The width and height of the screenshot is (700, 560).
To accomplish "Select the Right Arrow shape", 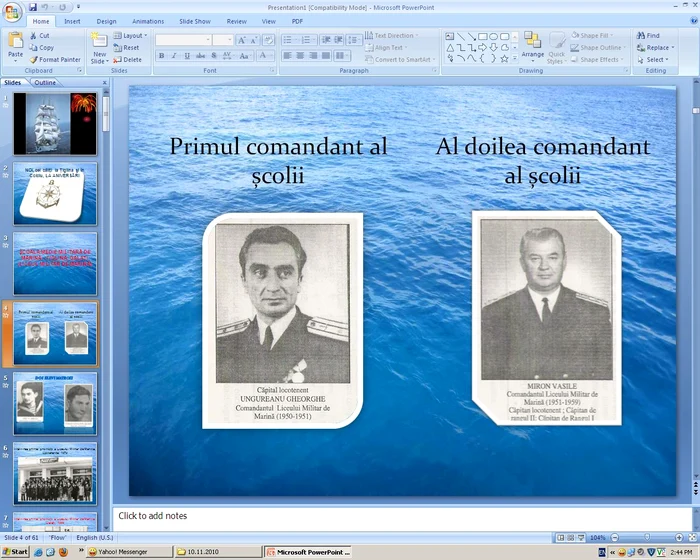I will pyautogui.click(x=483, y=47).
